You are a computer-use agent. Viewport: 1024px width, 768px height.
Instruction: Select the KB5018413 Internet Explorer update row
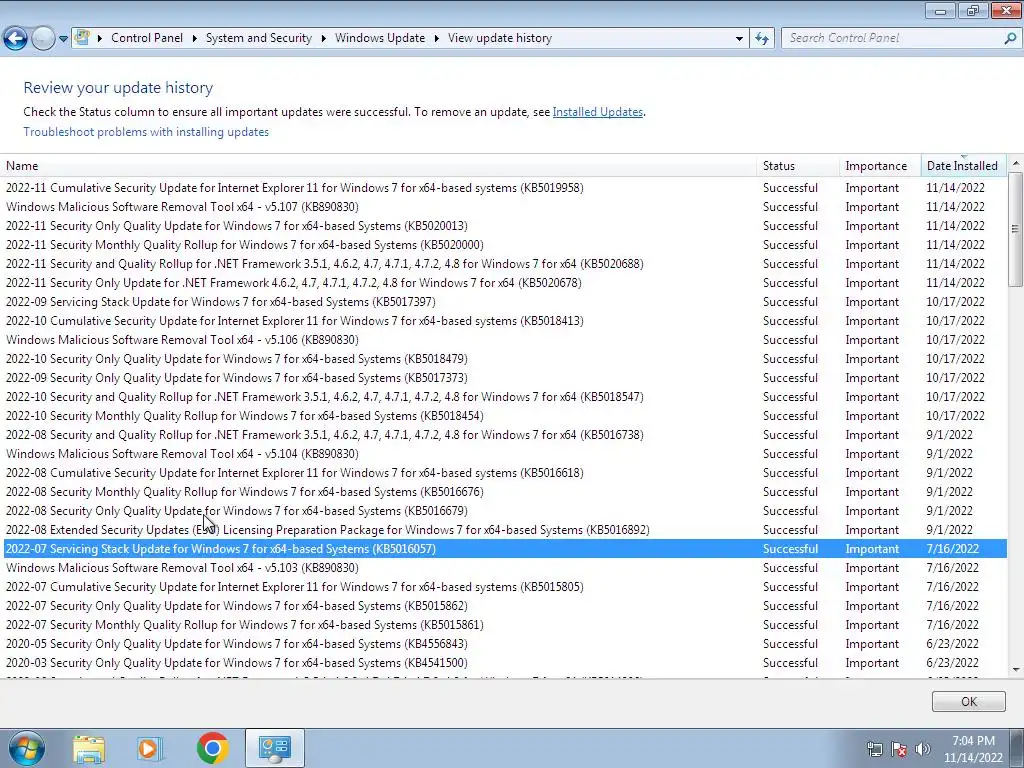point(504,321)
